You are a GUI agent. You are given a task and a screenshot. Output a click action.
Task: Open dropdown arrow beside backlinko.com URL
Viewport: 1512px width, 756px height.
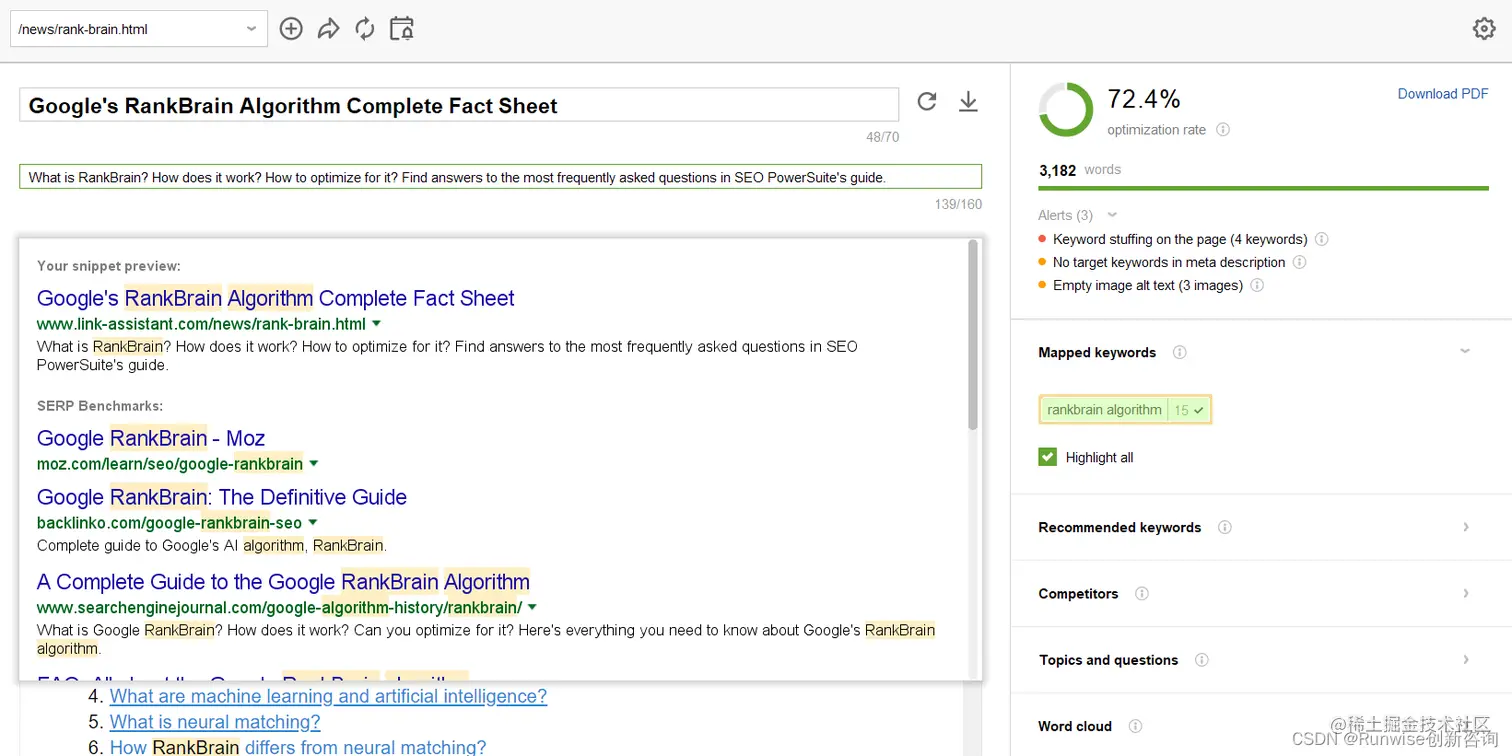(313, 523)
